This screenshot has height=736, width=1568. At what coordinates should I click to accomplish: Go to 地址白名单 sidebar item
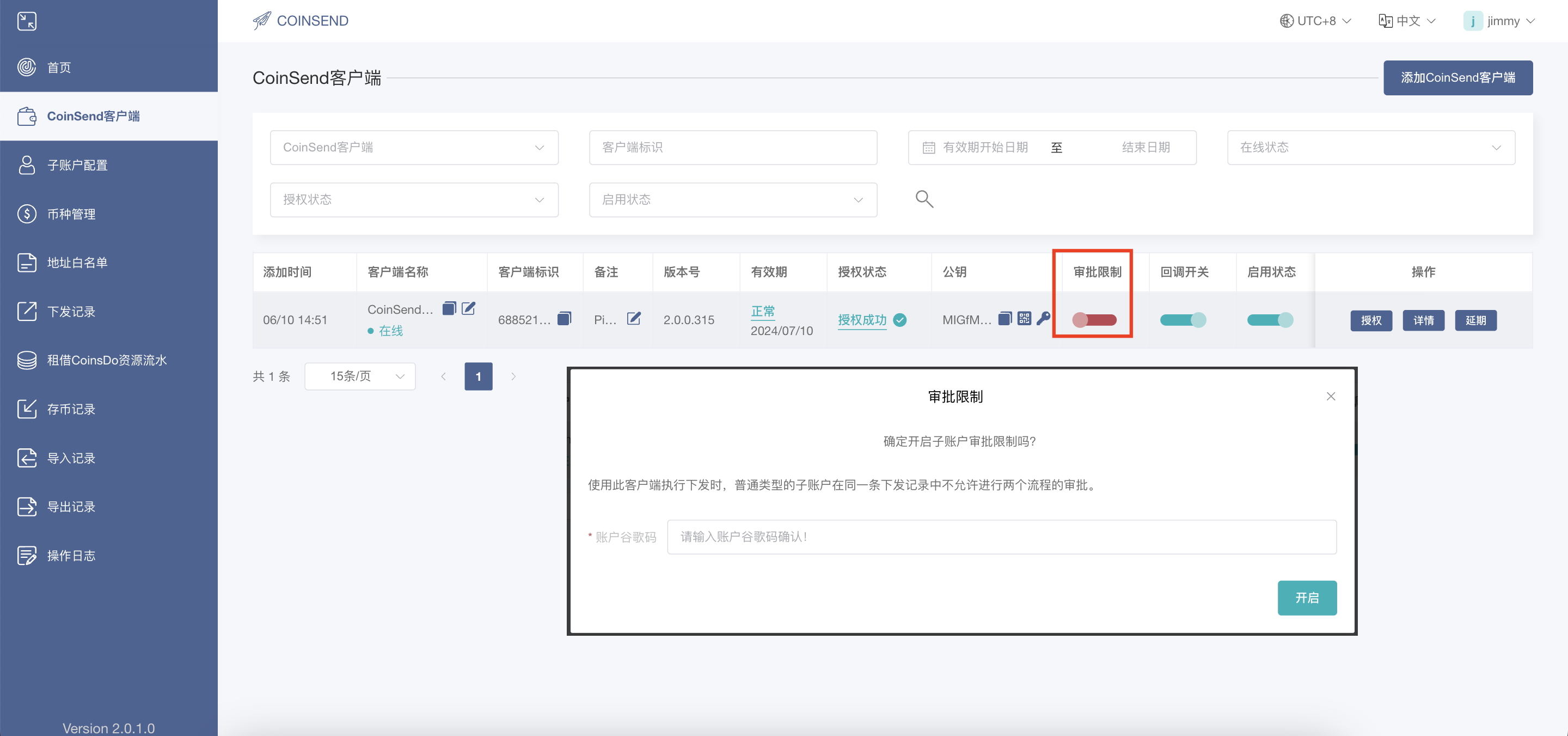tap(77, 263)
